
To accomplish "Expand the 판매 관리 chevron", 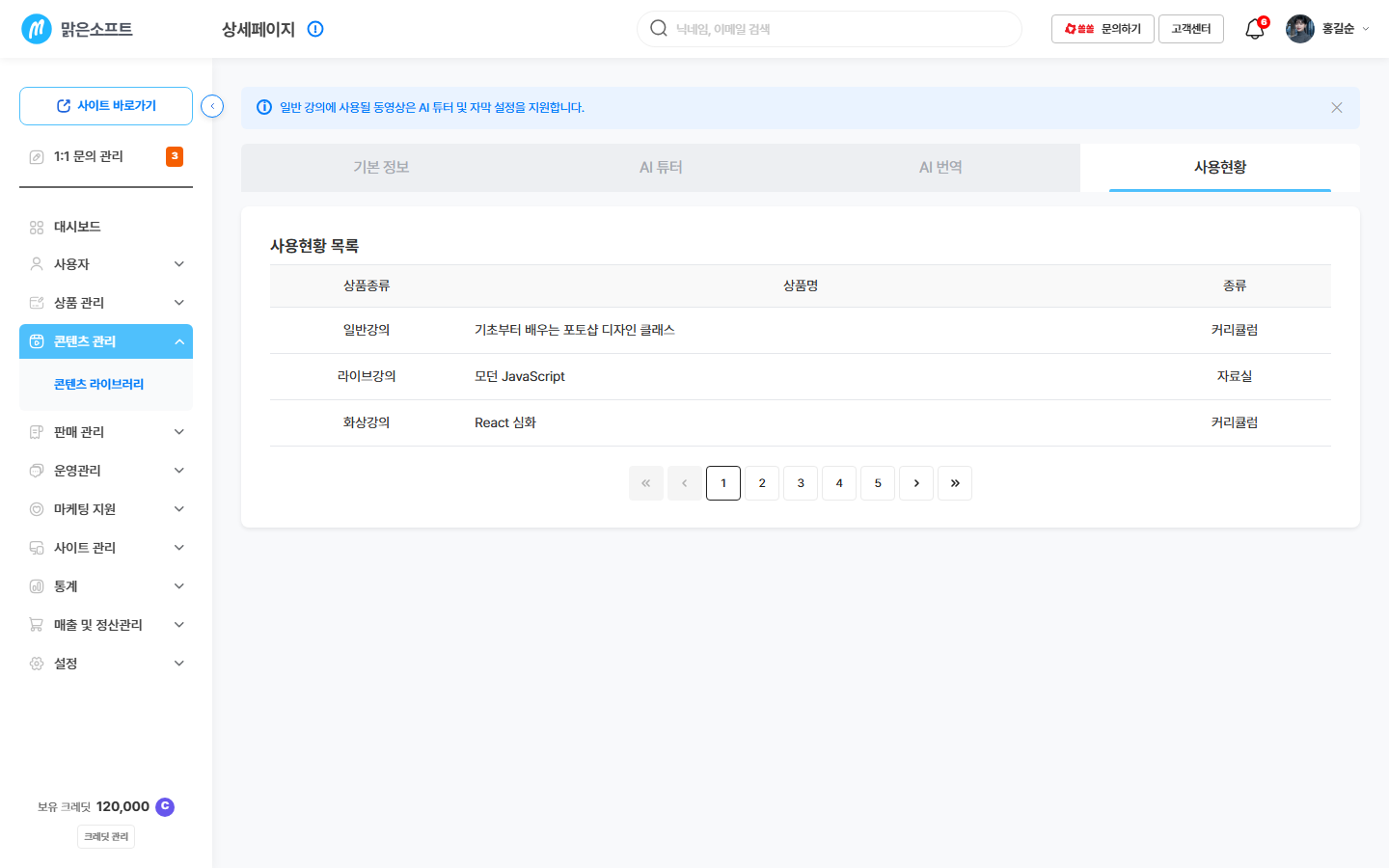I will [179, 432].
